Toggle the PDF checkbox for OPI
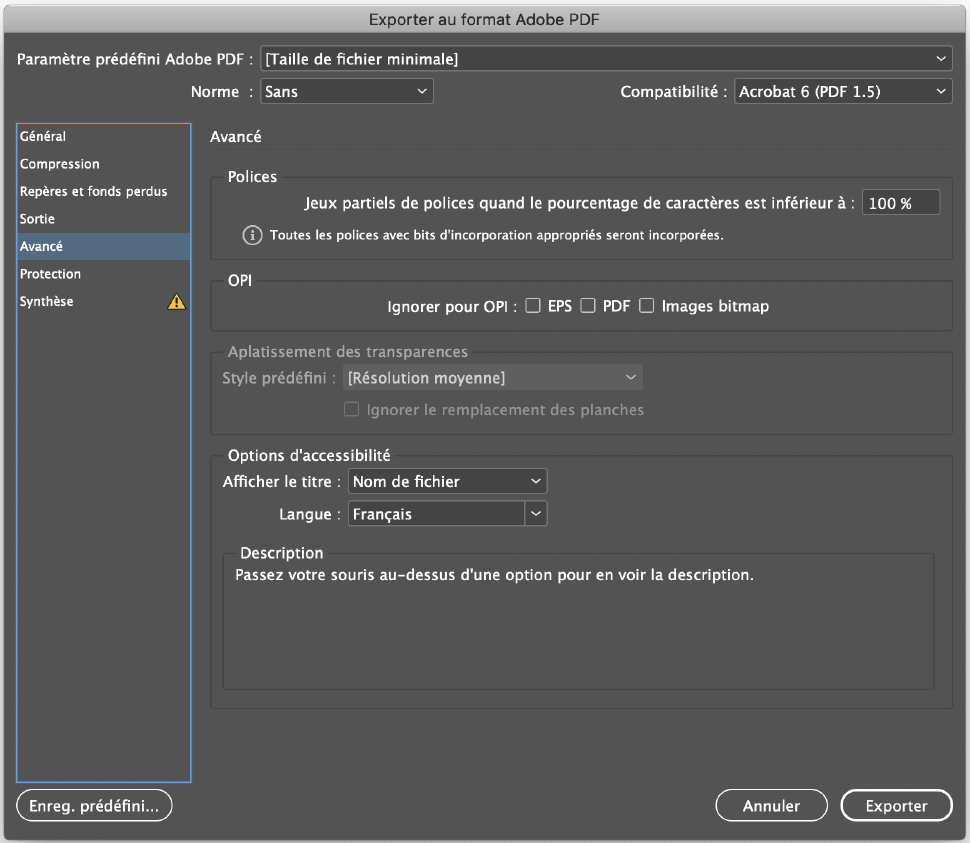970x843 pixels. [588, 306]
